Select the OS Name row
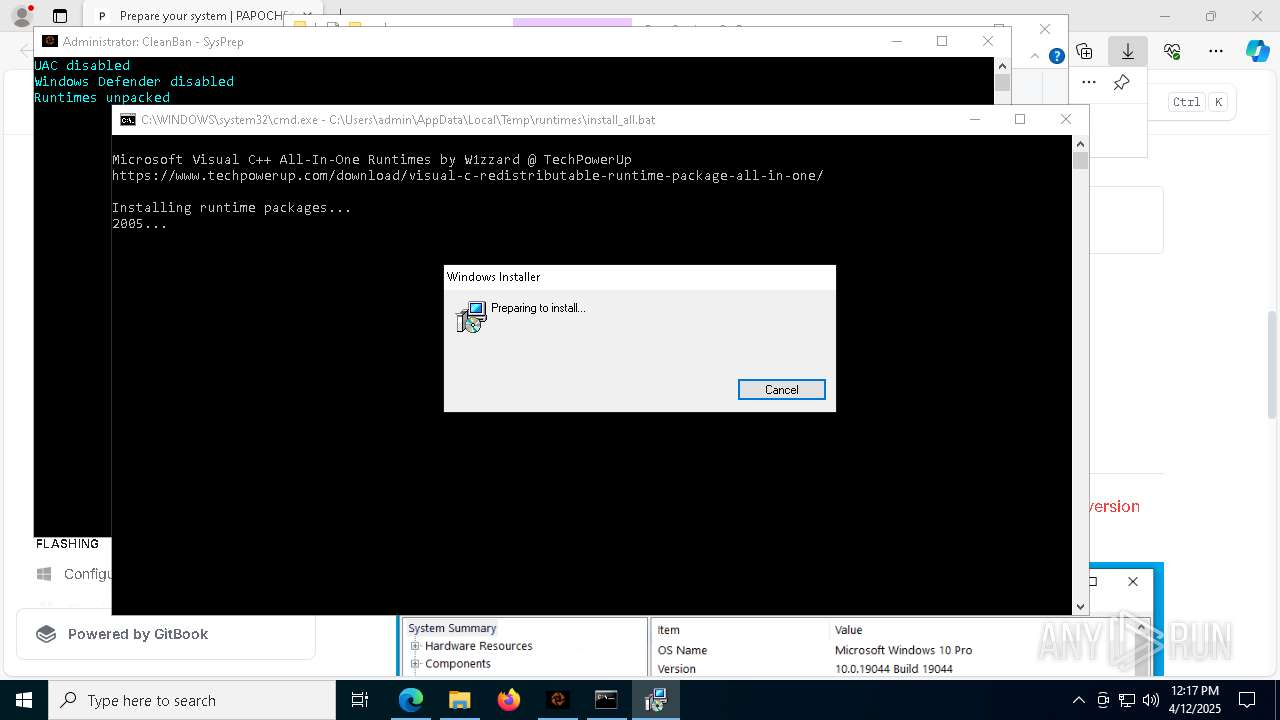 pyautogui.click(x=682, y=650)
